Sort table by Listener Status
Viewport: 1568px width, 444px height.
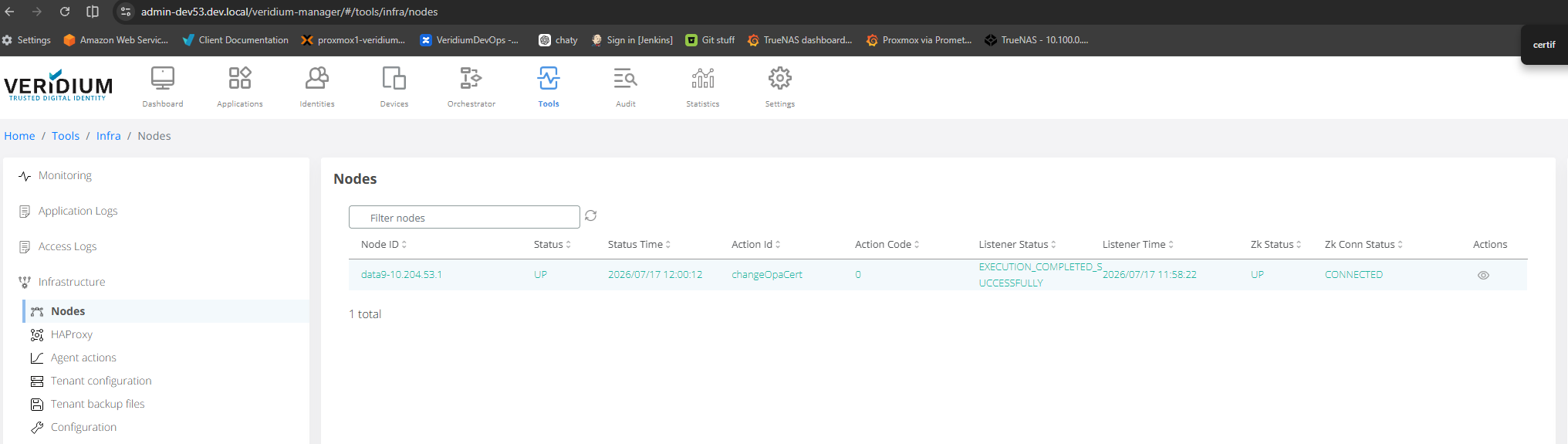[x=1017, y=245]
